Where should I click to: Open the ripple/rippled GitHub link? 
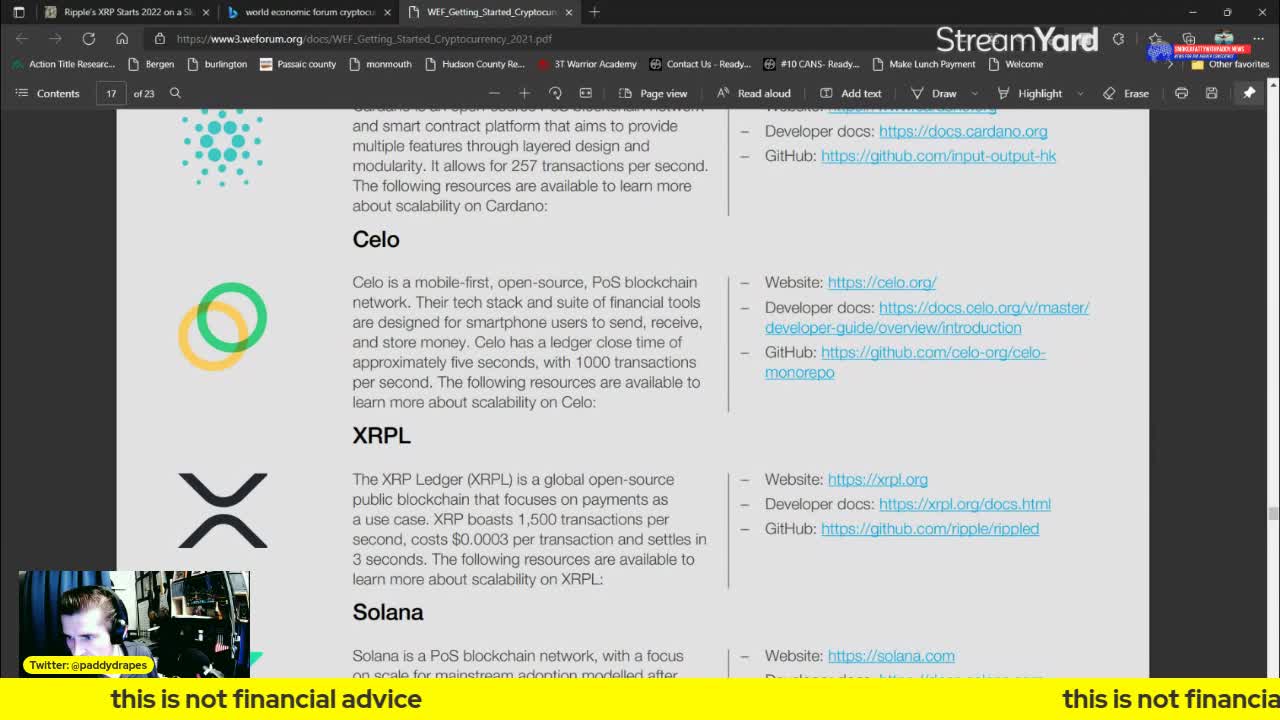930,529
